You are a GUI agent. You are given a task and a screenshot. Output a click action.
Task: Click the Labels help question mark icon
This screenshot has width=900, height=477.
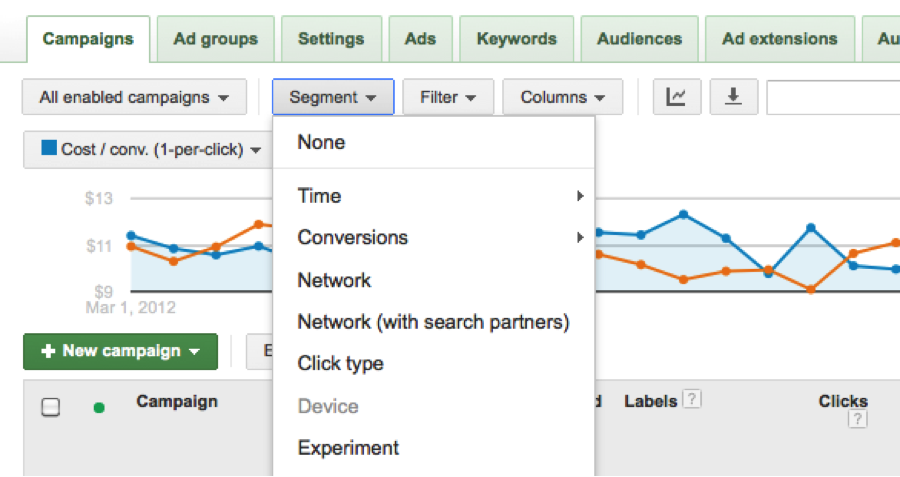pyautogui.click(x=692, y=400)
